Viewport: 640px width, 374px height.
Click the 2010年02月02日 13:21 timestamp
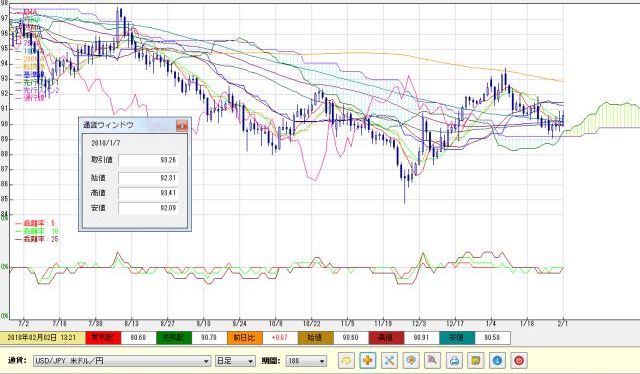pos(42,338)
